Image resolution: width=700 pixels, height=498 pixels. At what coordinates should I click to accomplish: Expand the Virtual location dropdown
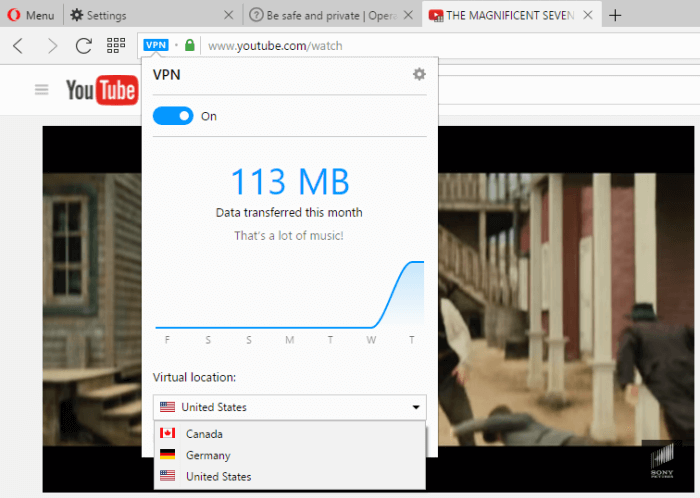[x=290, y=407]
